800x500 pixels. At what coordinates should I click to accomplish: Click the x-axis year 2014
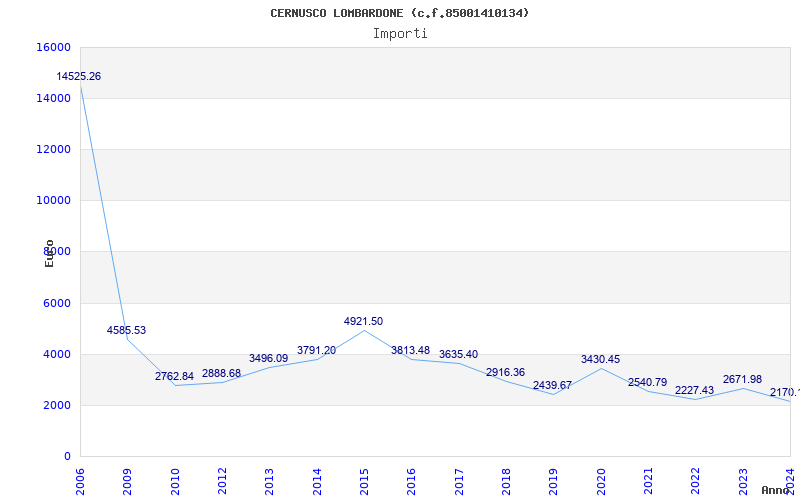317,482
